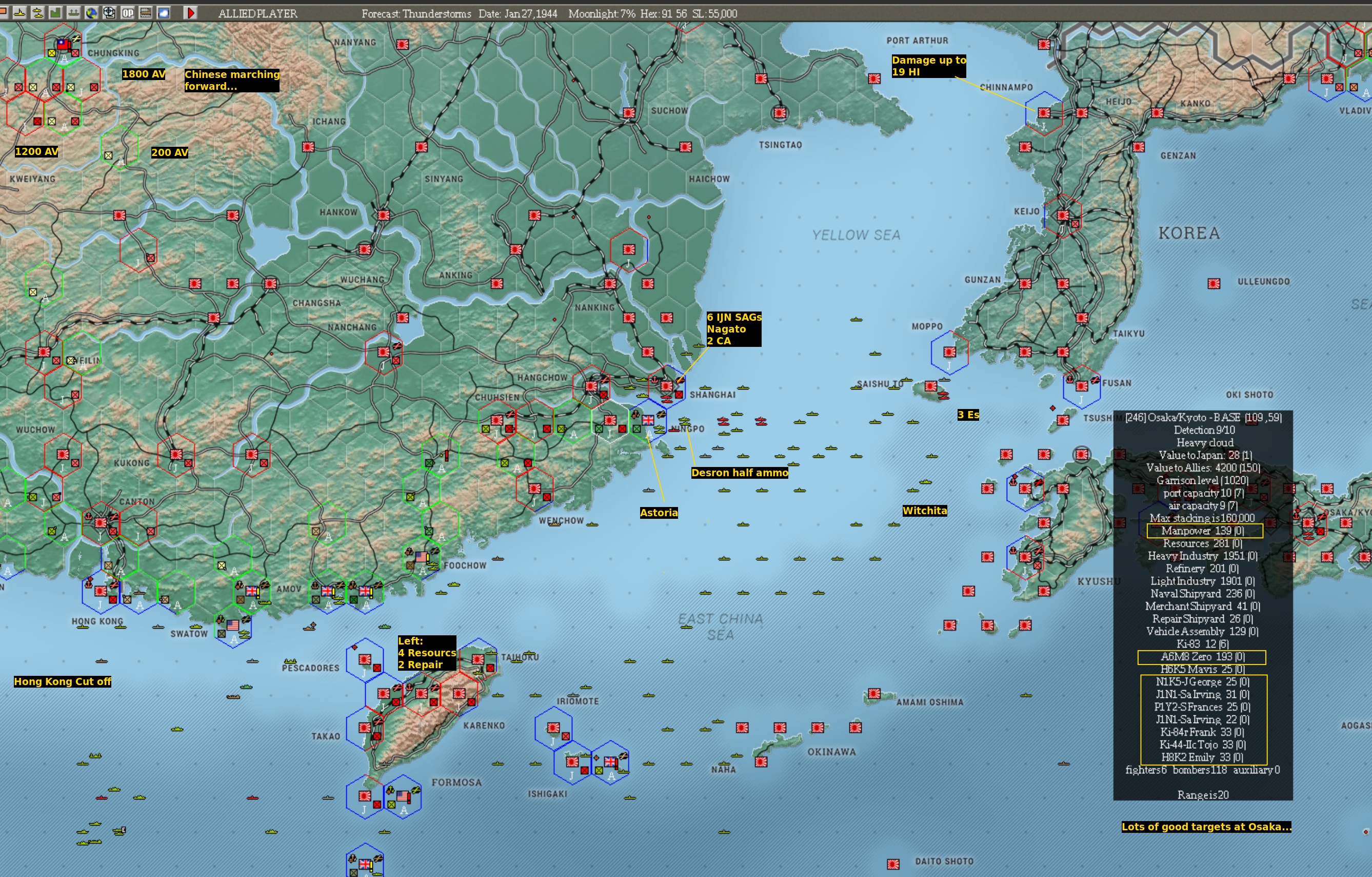Open the air groups double-plane icon

pyautogui.click(x=37, y=12)
